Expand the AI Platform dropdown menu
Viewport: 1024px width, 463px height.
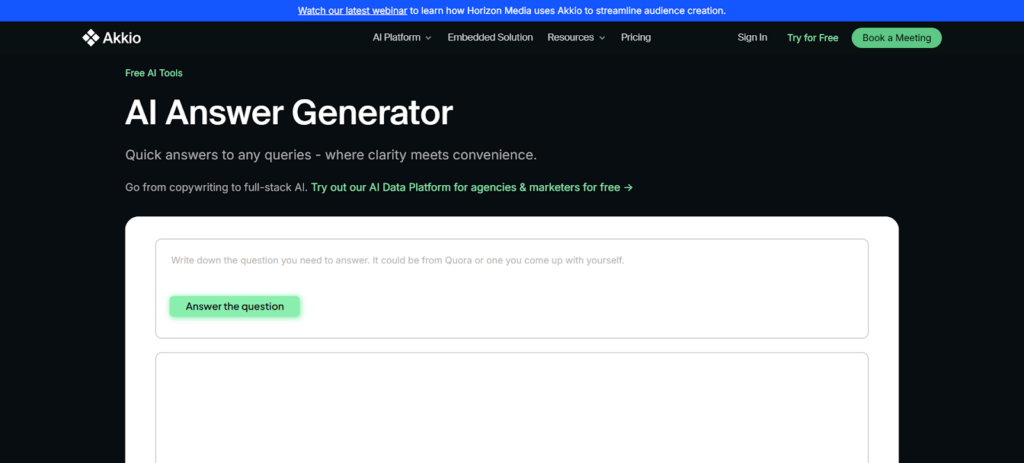point(396,38)
